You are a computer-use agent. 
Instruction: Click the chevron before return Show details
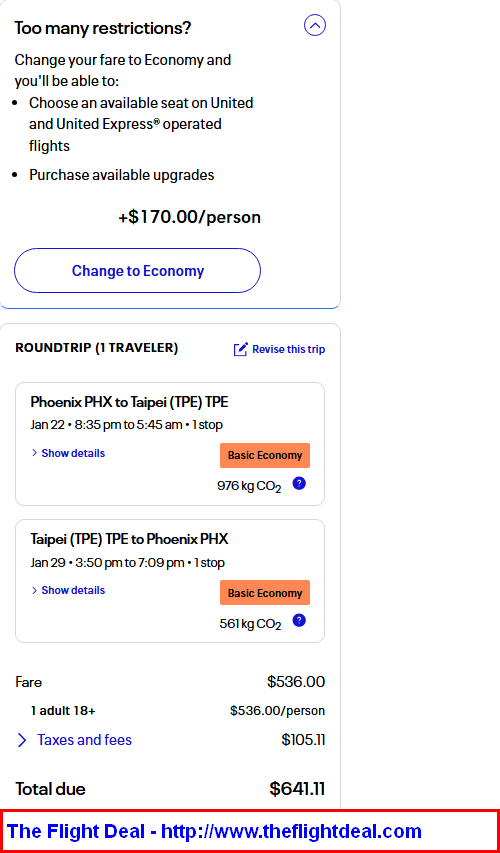click(x=34, y=590)
